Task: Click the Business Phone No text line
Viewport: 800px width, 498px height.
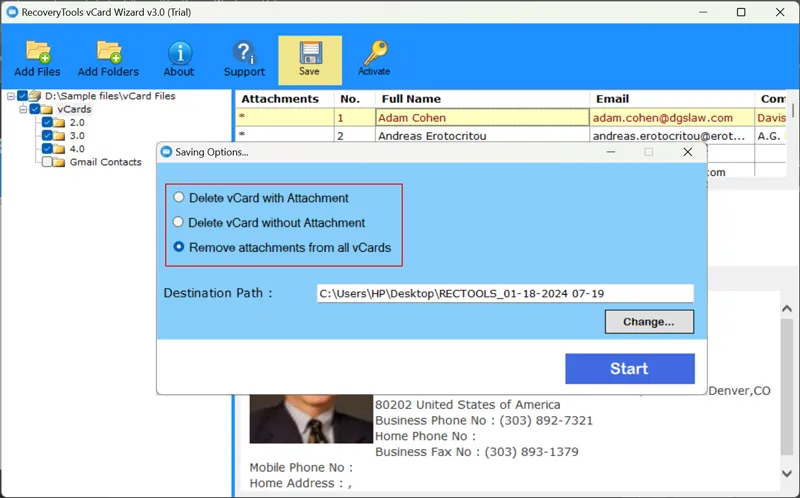Action: click(484, 420)
